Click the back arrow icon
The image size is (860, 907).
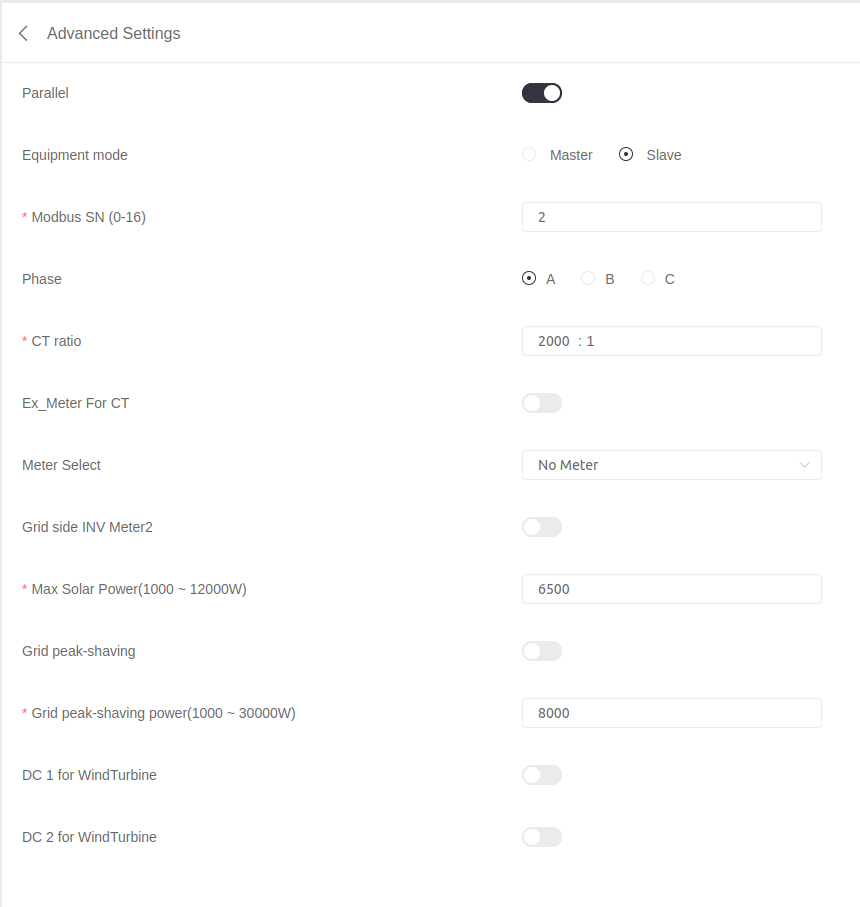point(24,34)
